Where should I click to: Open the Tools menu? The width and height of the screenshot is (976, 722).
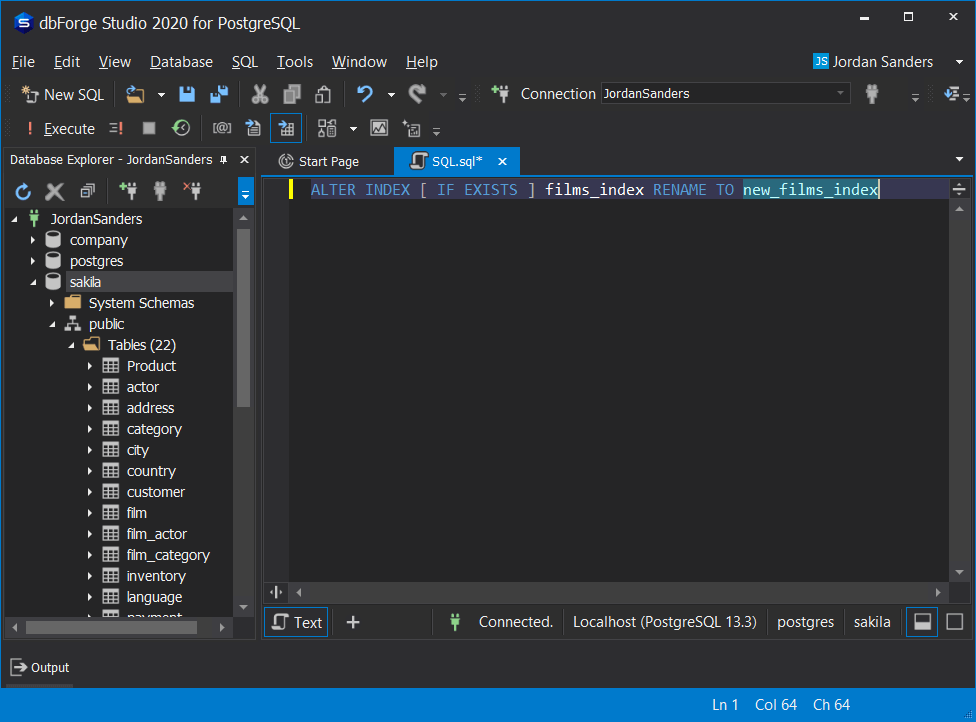(294, 62)
